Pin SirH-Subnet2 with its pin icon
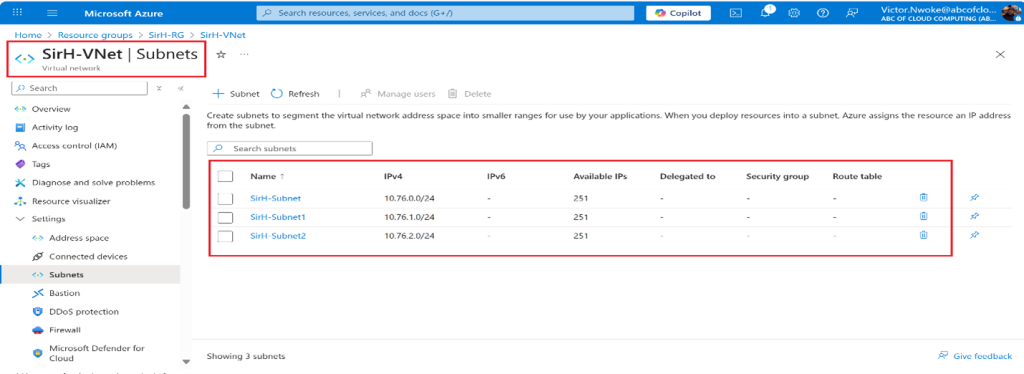This screenshot has height=374, width=1024. (974, 236)
